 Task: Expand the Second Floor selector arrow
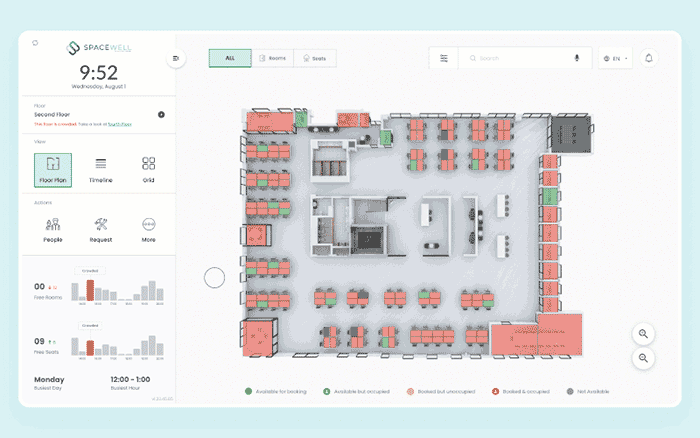pos(161,115)
